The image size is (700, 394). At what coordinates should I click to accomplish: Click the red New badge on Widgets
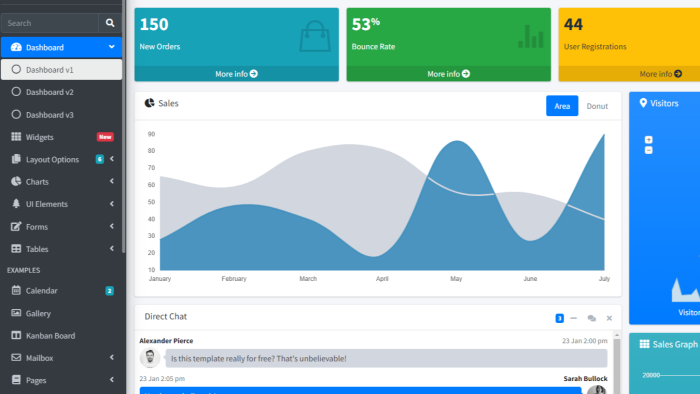click(x=105, y=137)
